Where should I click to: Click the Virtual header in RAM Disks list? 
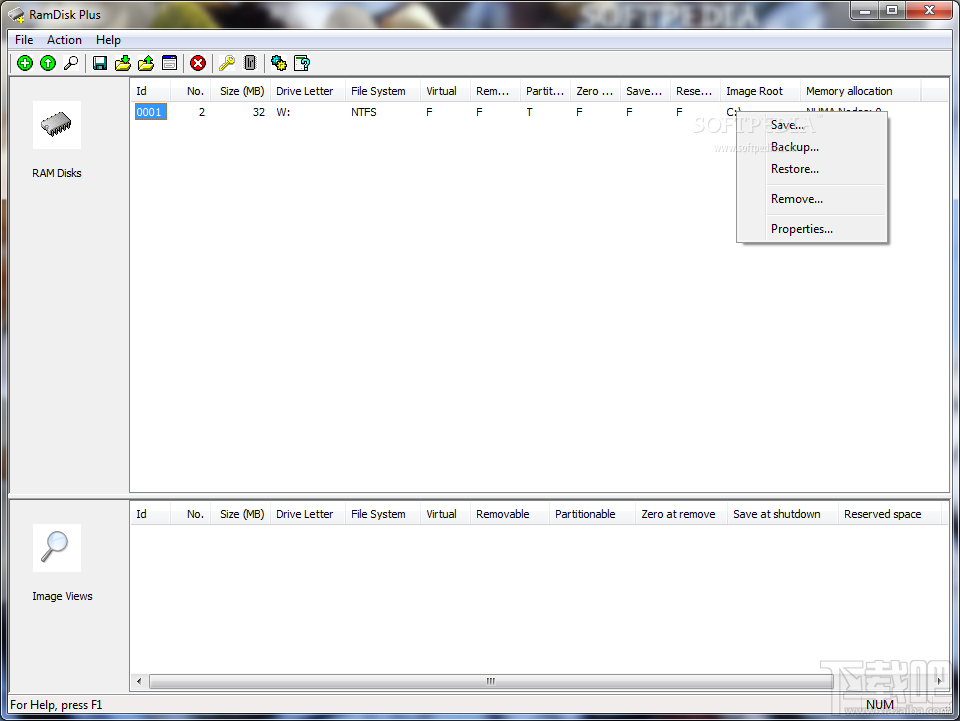coord(445,91)
